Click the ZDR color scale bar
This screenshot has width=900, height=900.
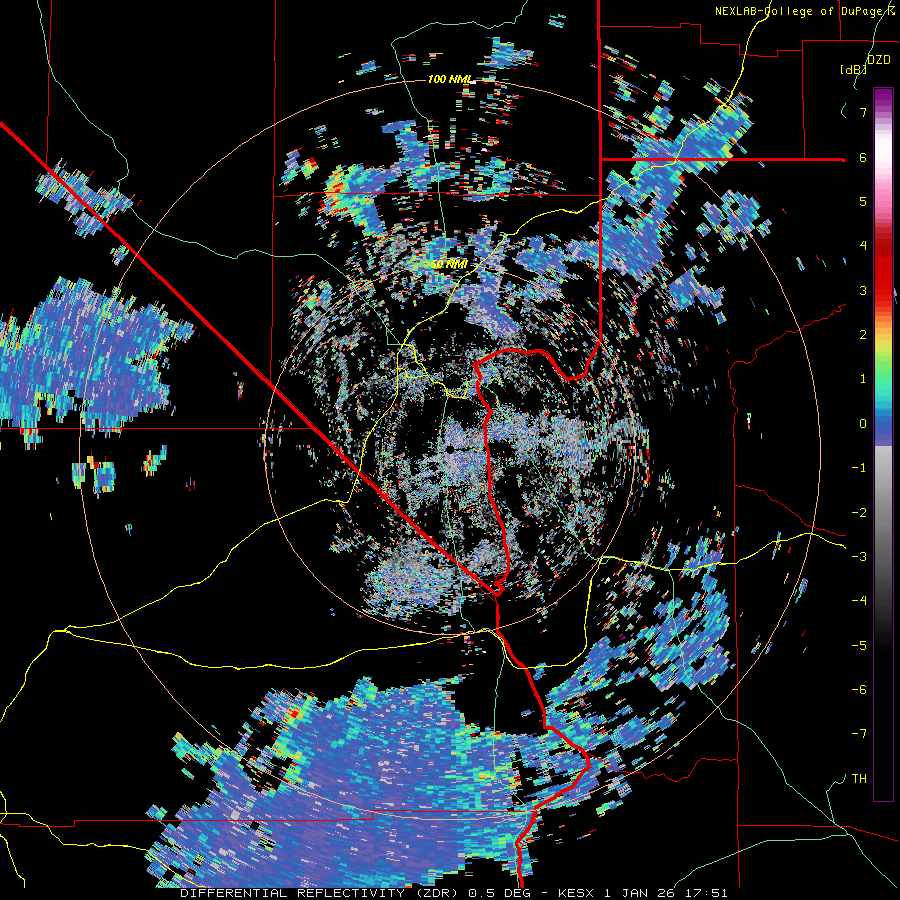tap(883, 444)
